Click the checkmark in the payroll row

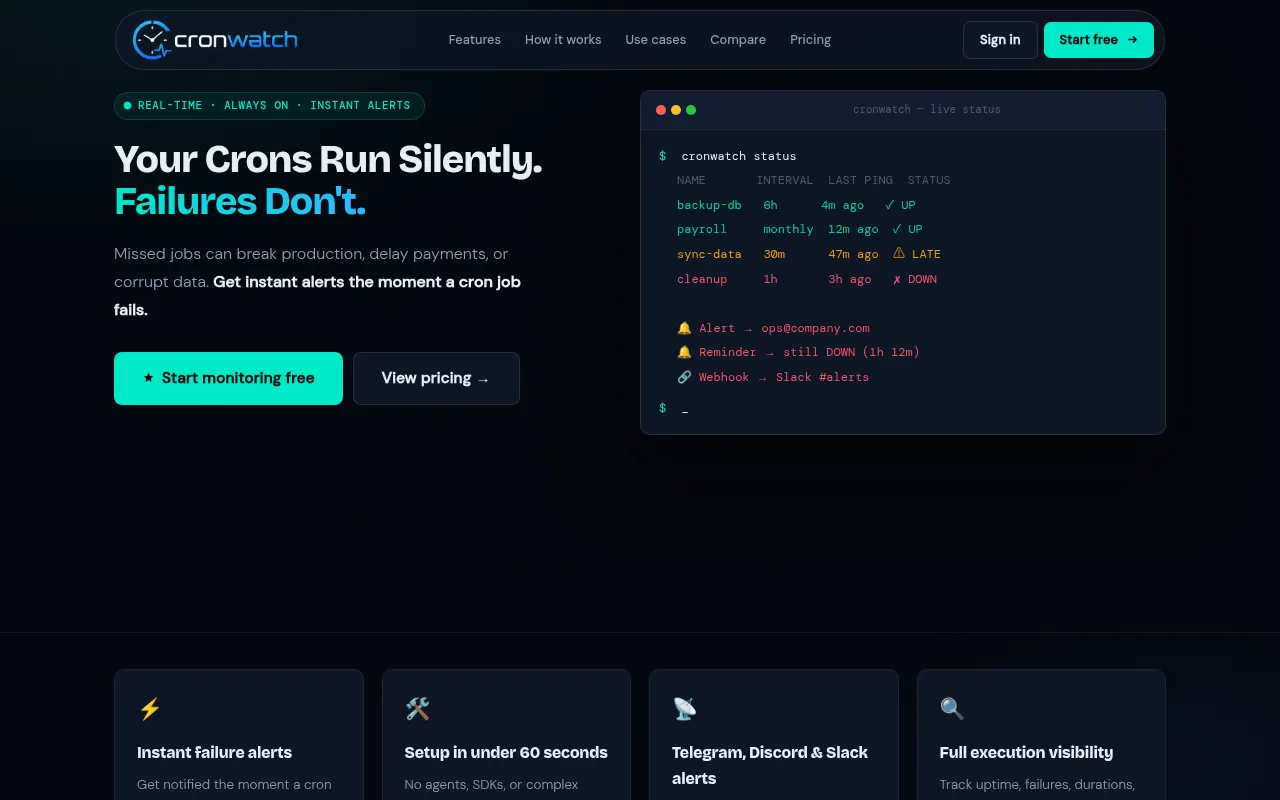897,229
